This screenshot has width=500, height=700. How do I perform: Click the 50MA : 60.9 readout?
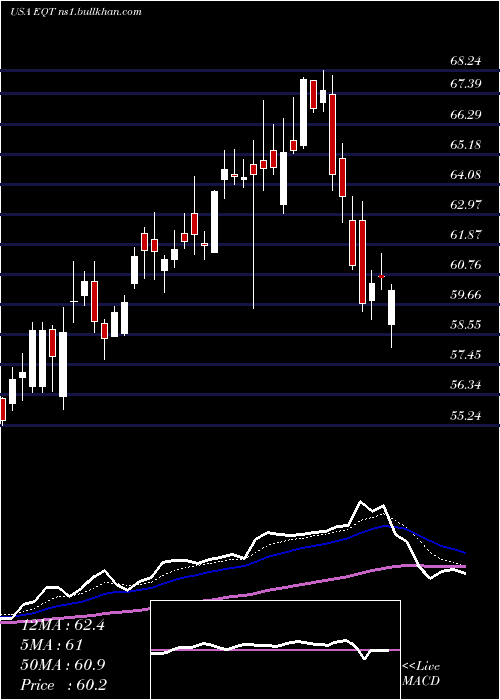63,665
